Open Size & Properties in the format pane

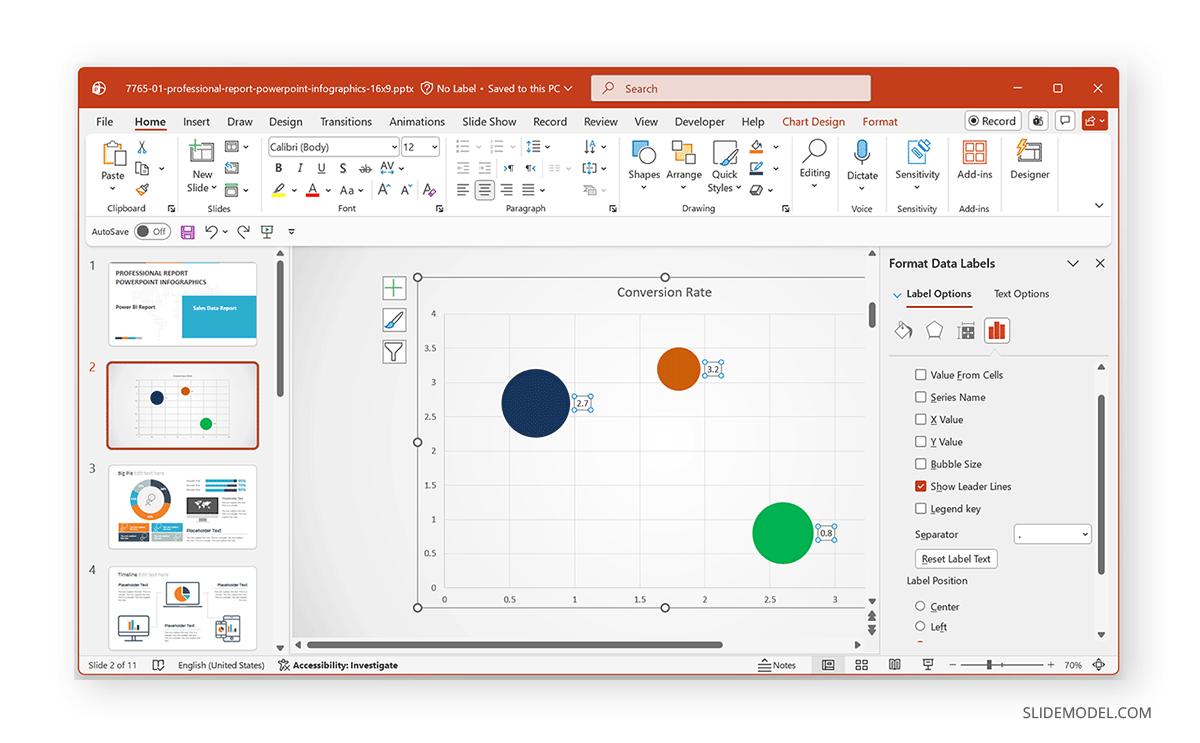click(965, 330)
